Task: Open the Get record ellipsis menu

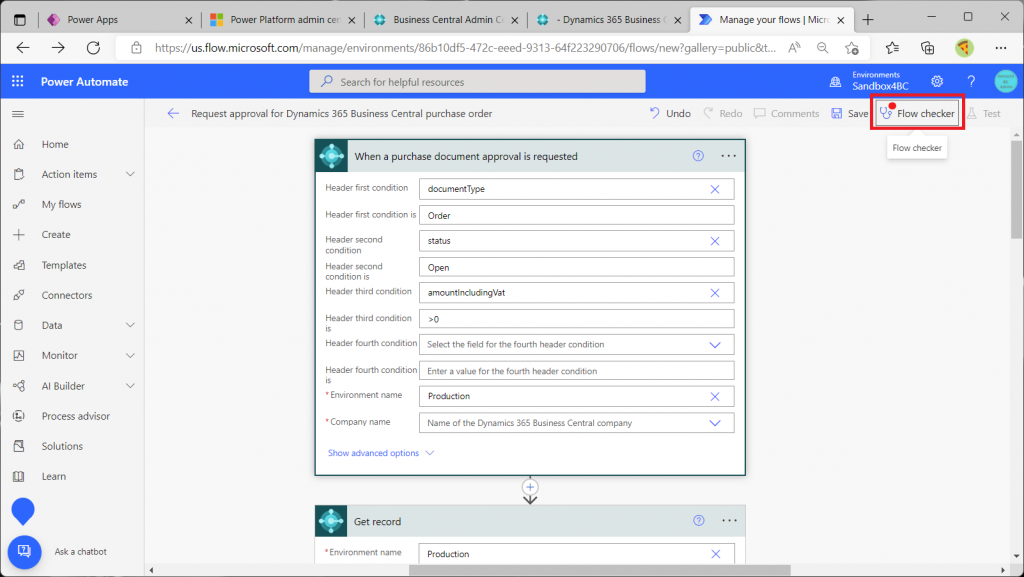Action: pyautogui.click(x=729, y=520)
